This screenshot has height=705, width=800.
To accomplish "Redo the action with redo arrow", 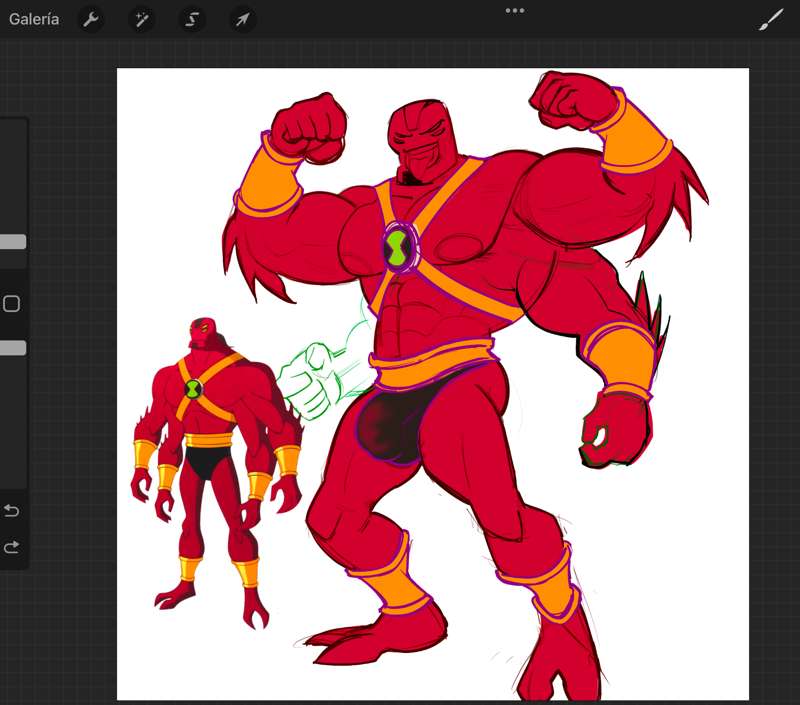I will pyautogui.click(x=12, y=547).
